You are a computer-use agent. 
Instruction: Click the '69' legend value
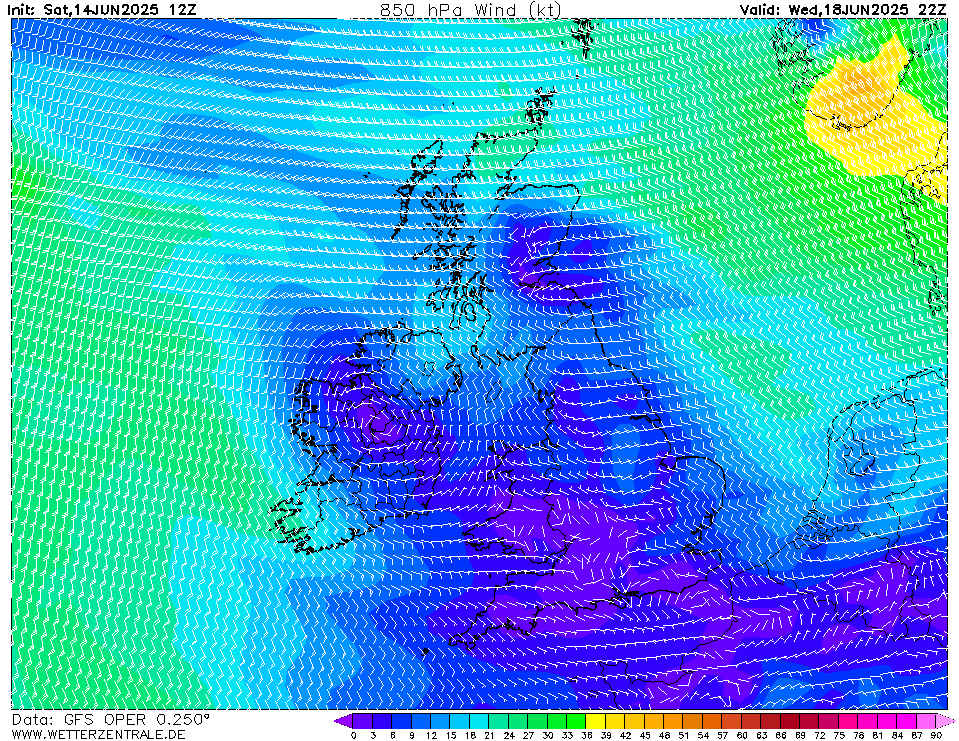tap(799, 735)
